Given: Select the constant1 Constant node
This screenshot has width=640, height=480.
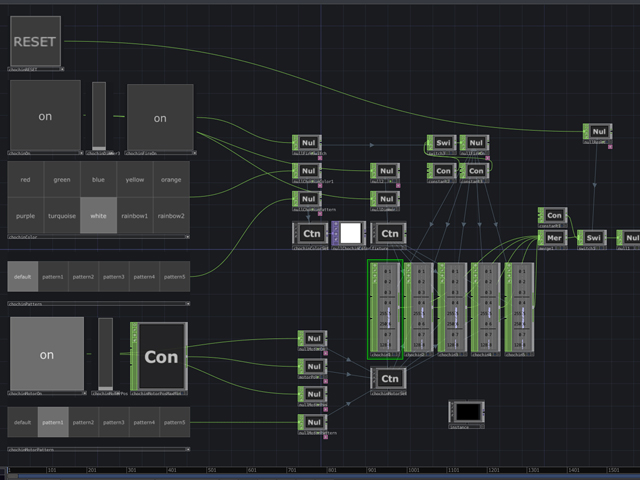Looking at the screenshot, I should pyautogui.click(x=553, y=215).
